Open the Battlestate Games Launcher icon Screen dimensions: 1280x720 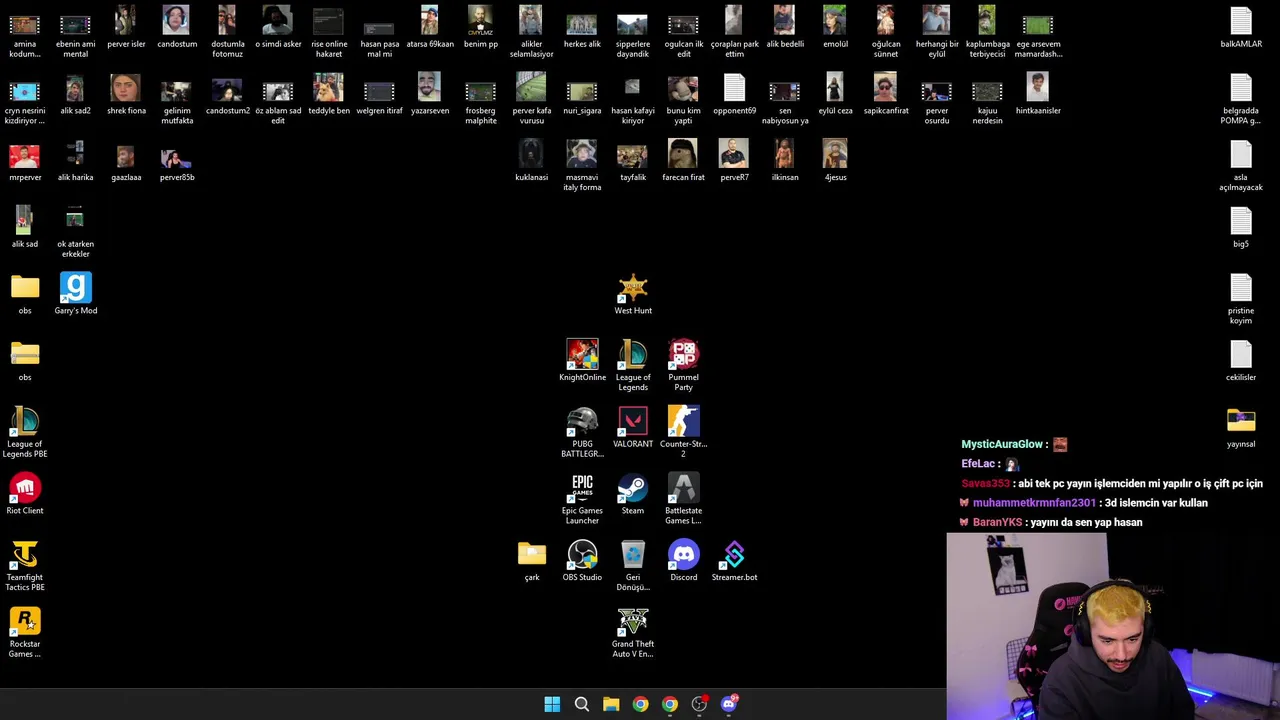683,499
